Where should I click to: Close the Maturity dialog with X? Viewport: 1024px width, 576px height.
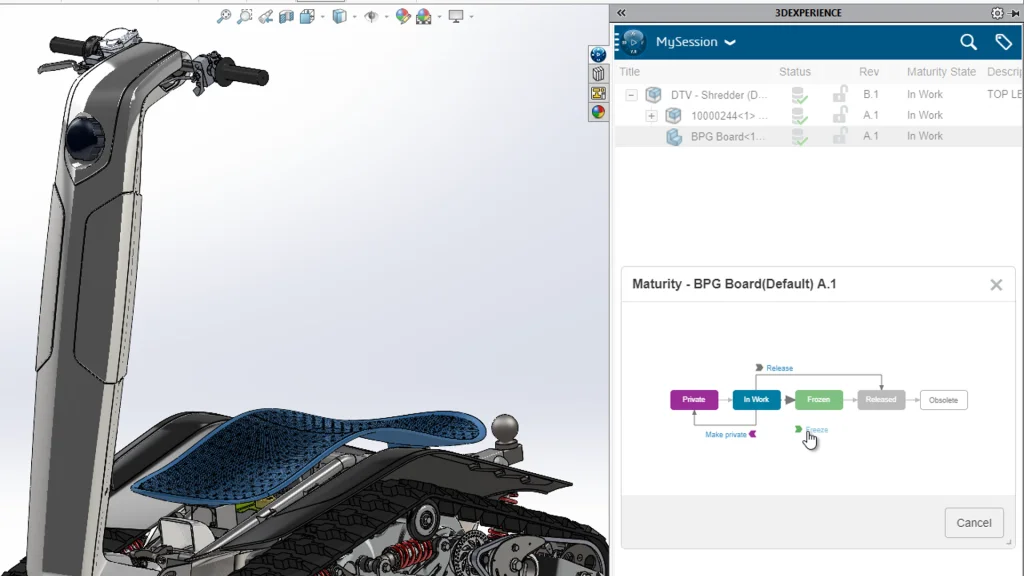click(996, 285)
